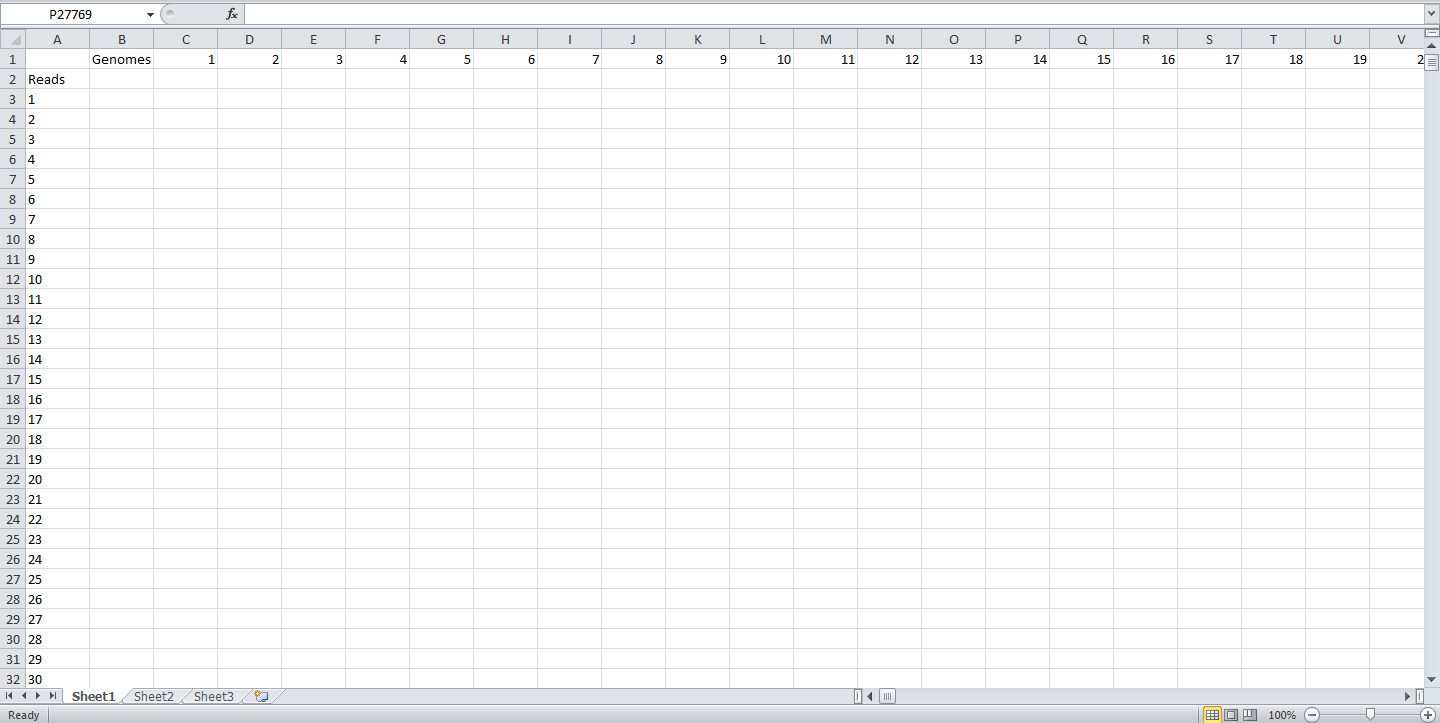Expand the formula bar
Screen dimensions: 1440x723
click(1431, 14)
